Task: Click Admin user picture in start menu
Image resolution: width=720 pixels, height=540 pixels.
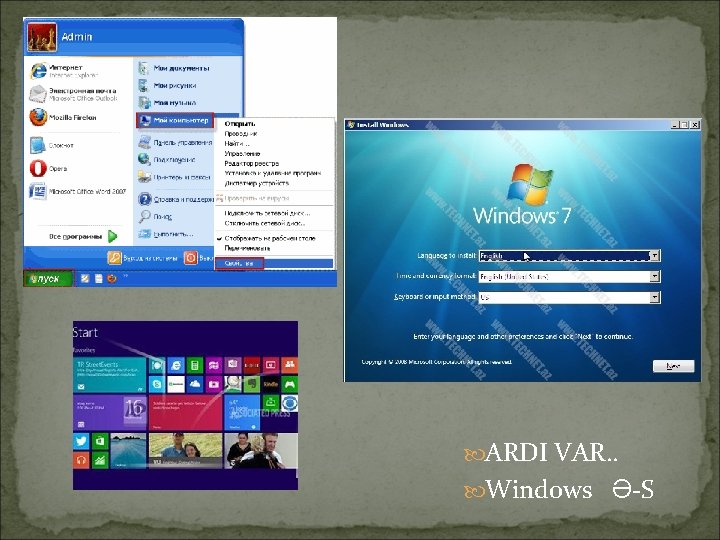Action: click(42, 37)
